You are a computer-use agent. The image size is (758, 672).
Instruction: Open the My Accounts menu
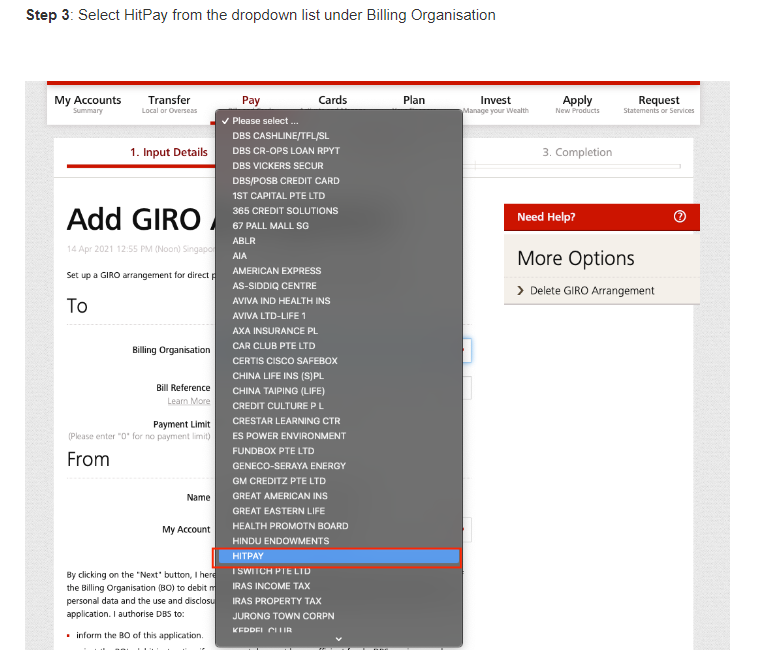pos(87,104)
